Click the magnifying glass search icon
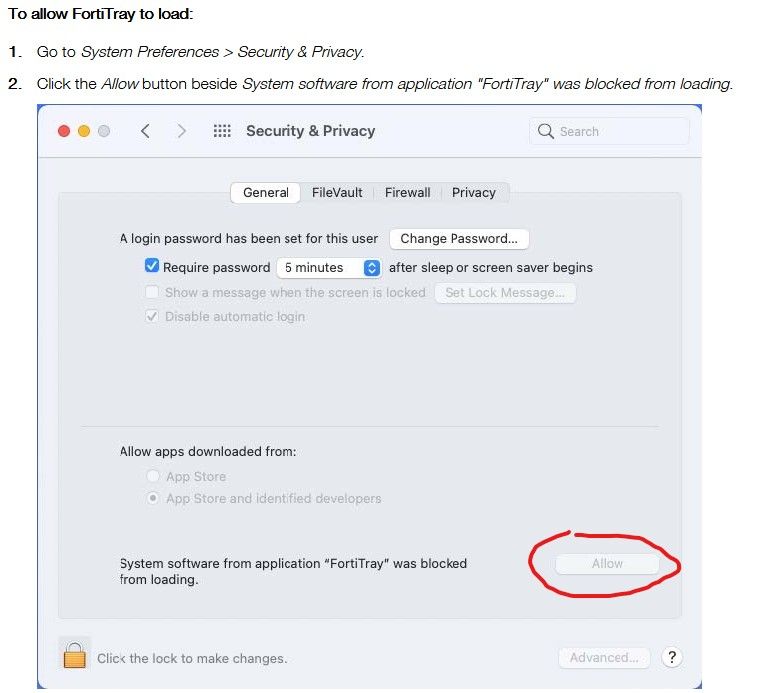Screen dimensions: 759x693 point(546,131)
